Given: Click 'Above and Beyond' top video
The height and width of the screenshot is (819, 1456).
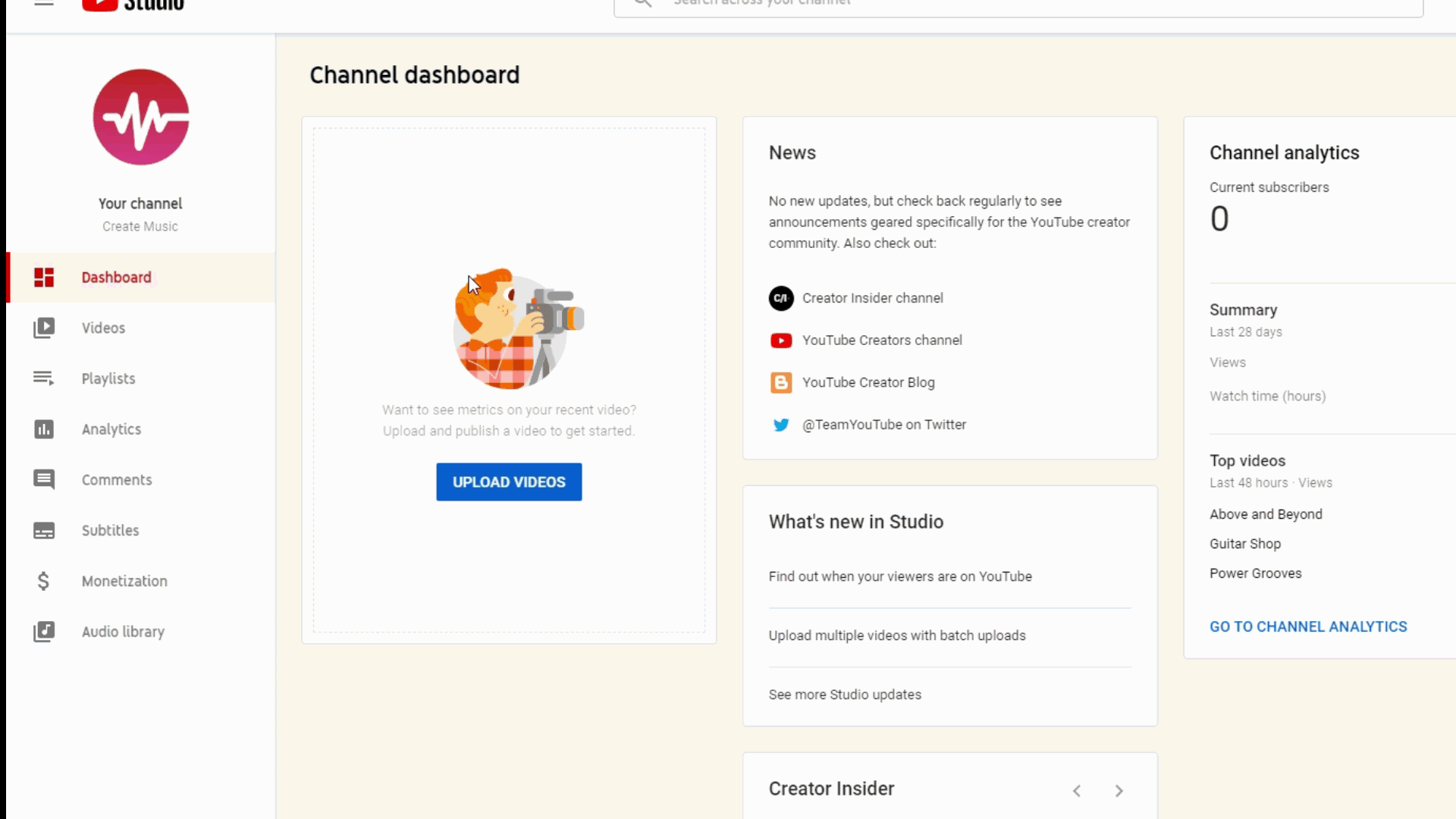Looking at the screenshot, I should point(1266,514).
